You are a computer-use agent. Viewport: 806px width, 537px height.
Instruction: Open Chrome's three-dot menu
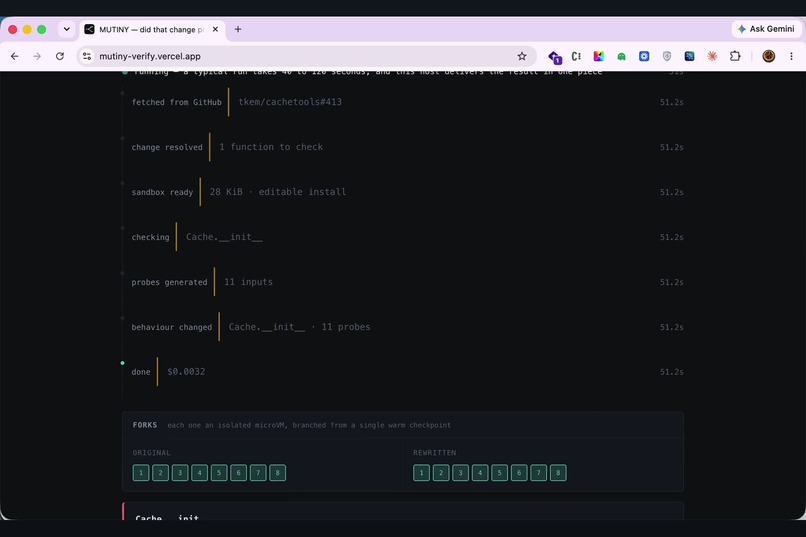[791, 56]
